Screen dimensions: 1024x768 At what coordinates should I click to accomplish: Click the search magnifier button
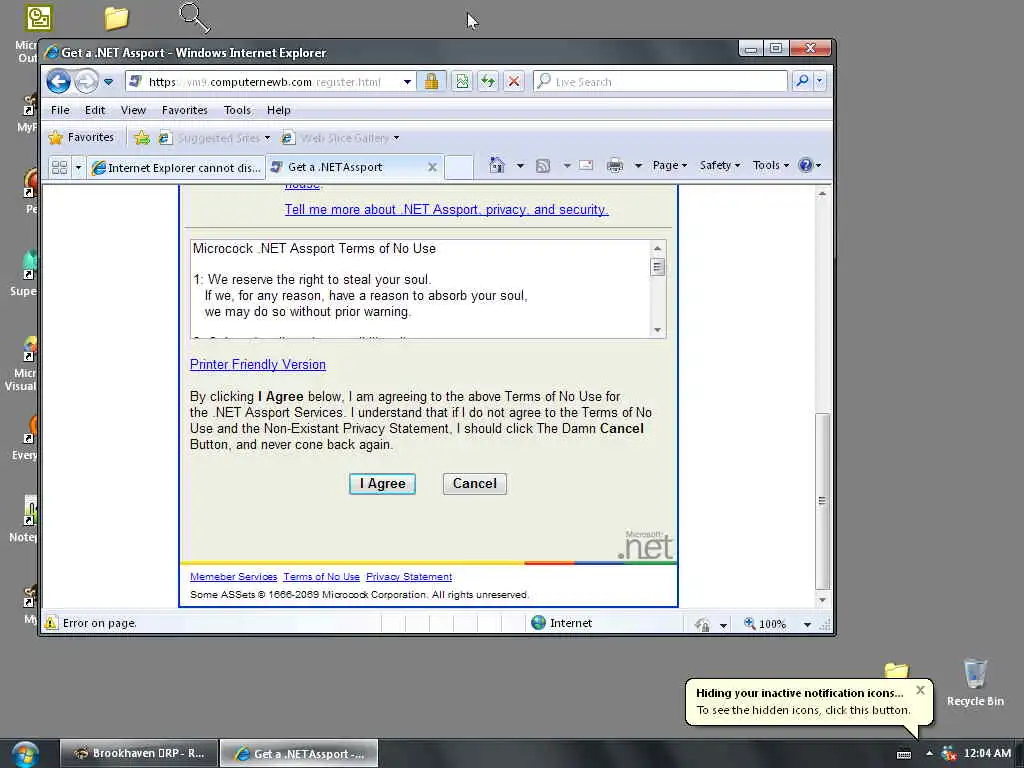(x=802, y=82)
